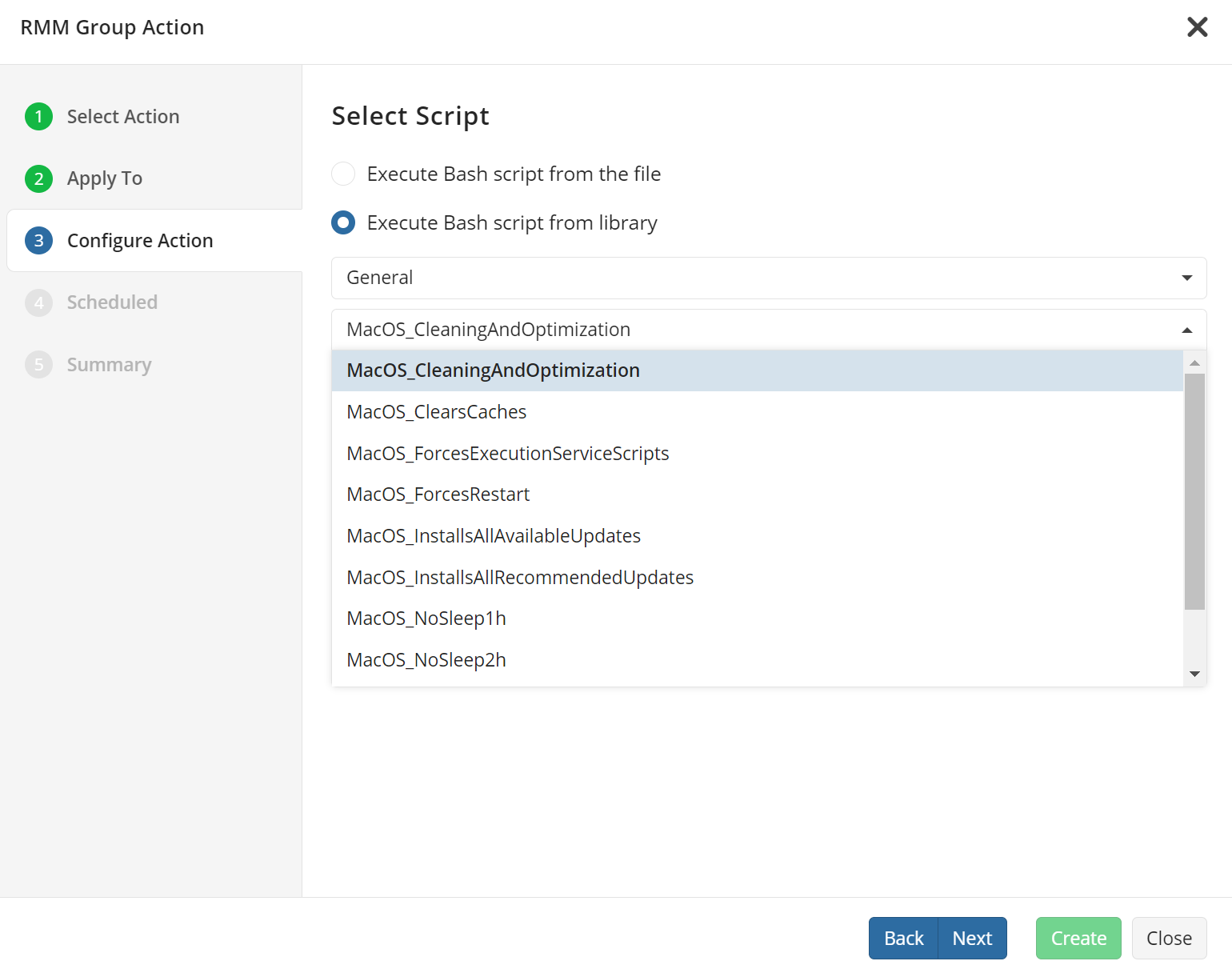Click the green Create button
This screenshot has height=969, width=1232.
pos(1078,938)
